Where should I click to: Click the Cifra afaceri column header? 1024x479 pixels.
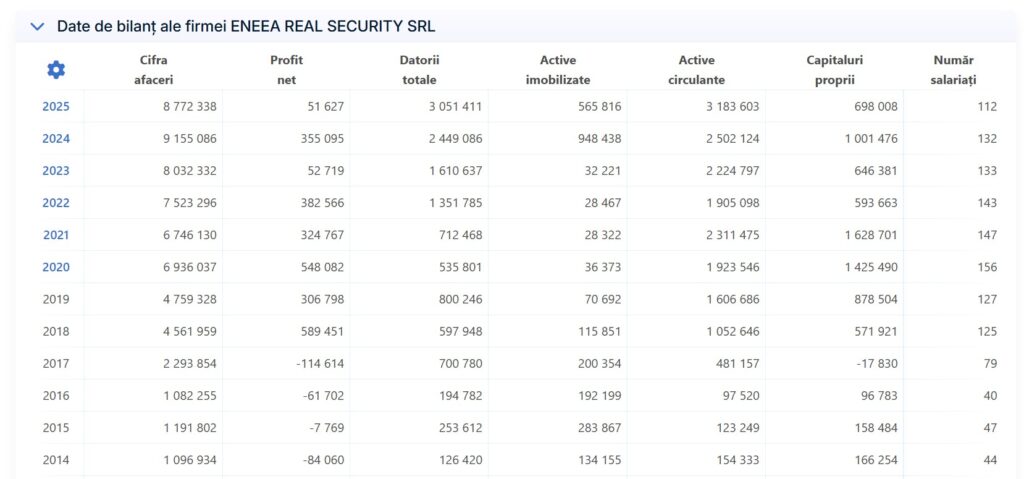point(154,70)
